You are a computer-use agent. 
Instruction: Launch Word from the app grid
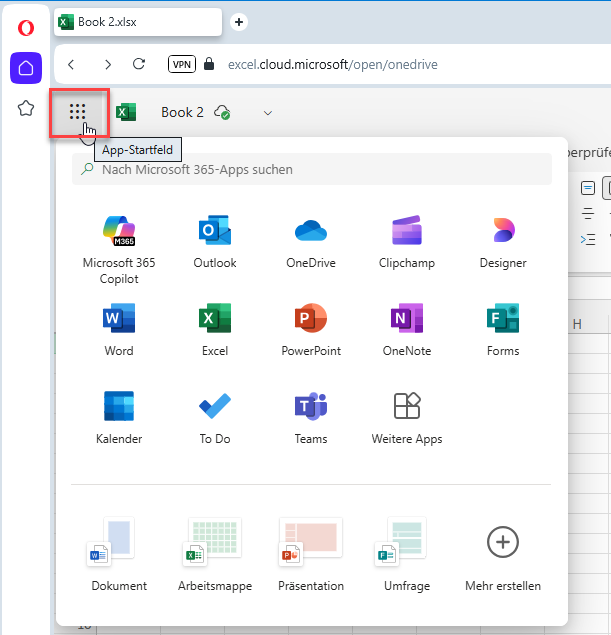click(119, 330)
